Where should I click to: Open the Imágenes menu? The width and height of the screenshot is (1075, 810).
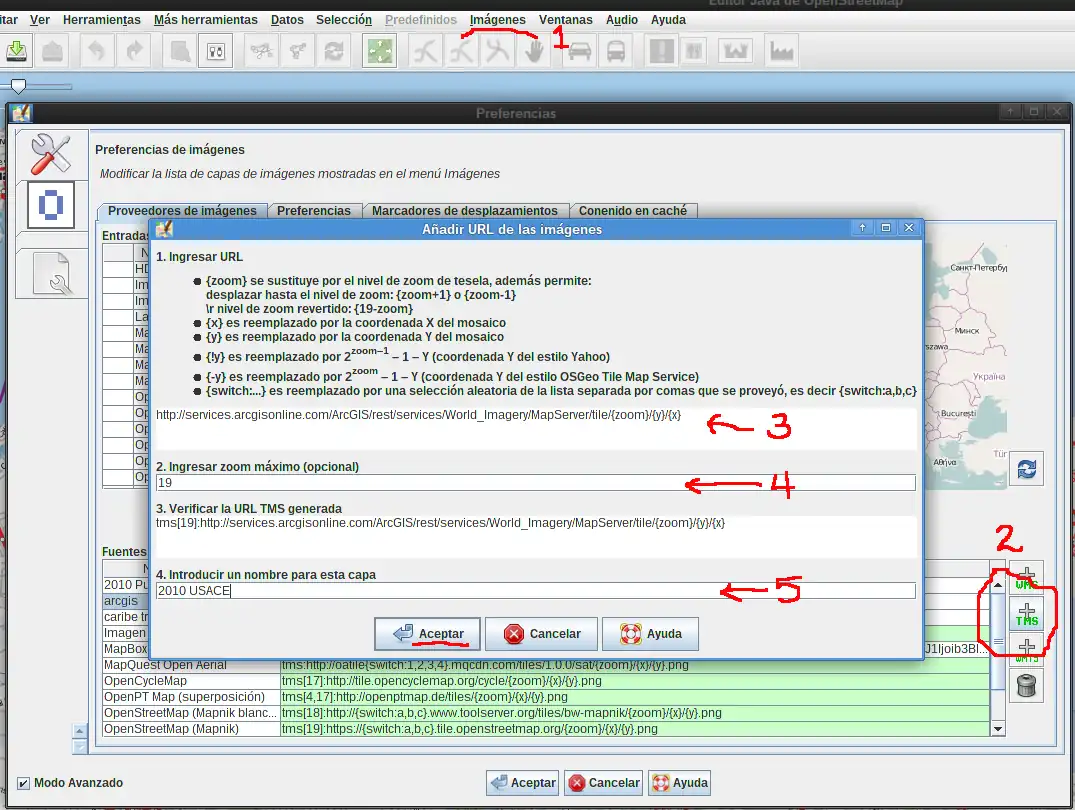(x=497, y=20)
